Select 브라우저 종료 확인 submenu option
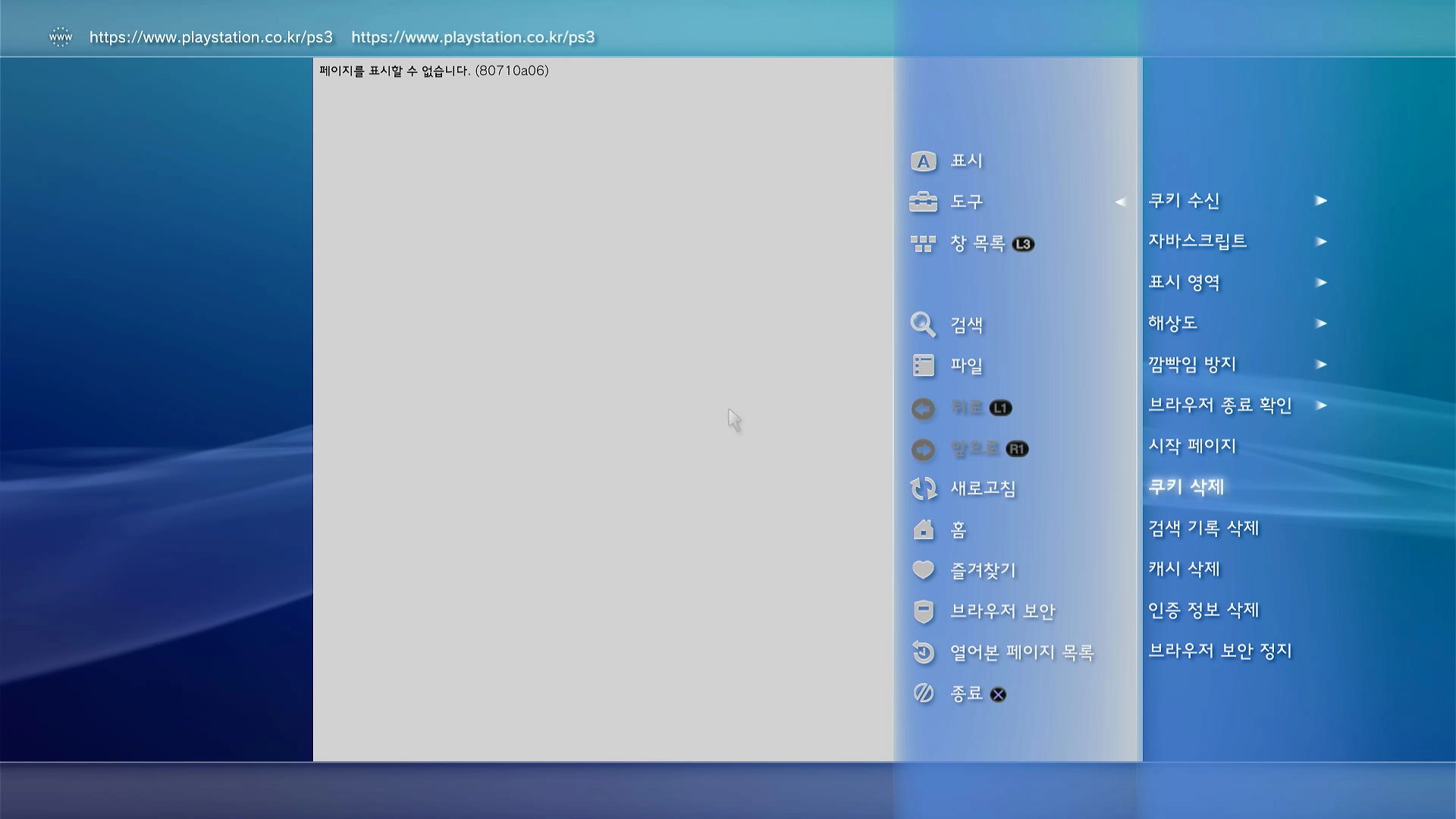Image resolution: width=1456 pixels, height=819 pixels. (1220, 406)
